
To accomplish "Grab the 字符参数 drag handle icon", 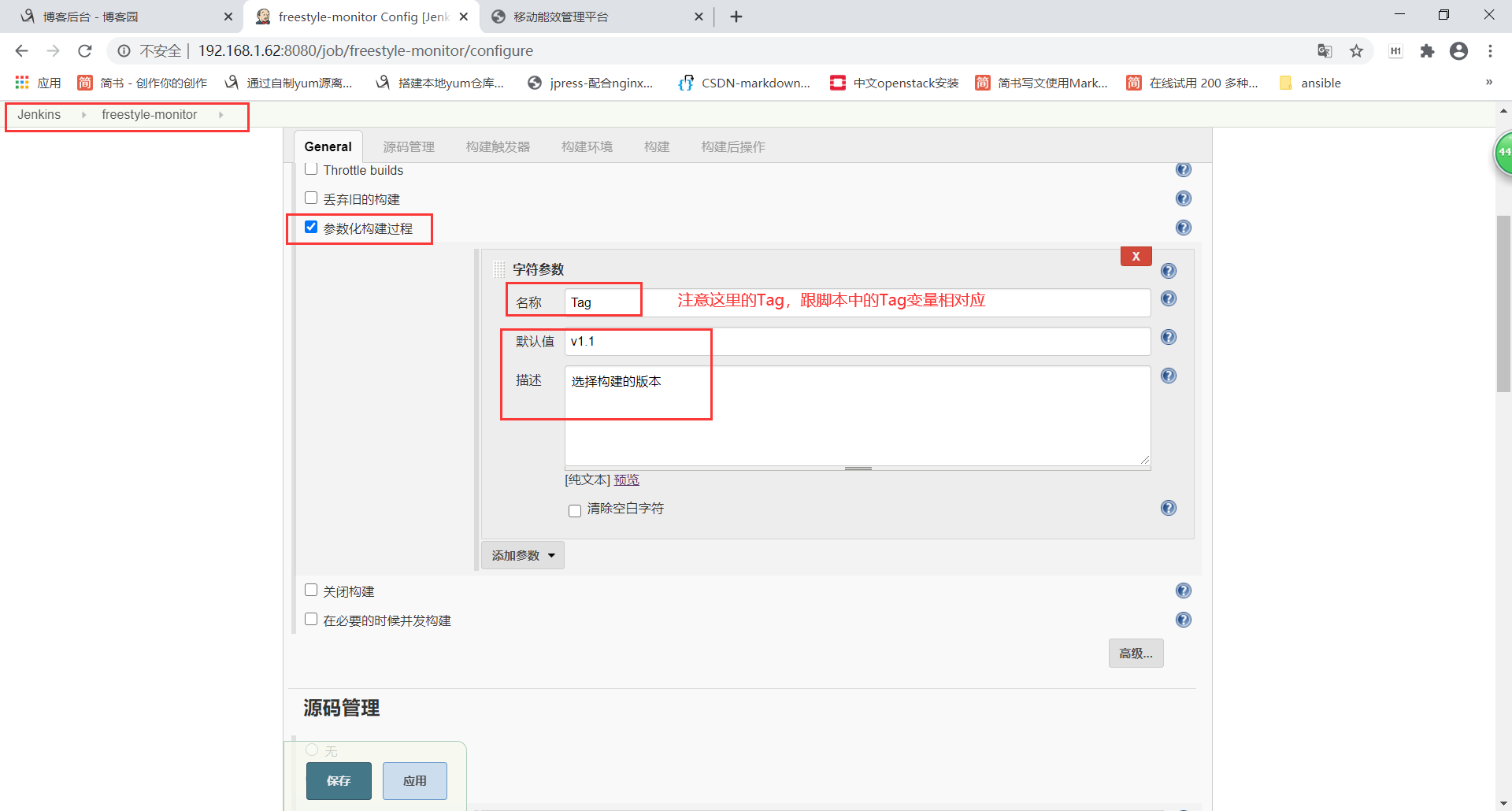I will click(x=499, y=269).
